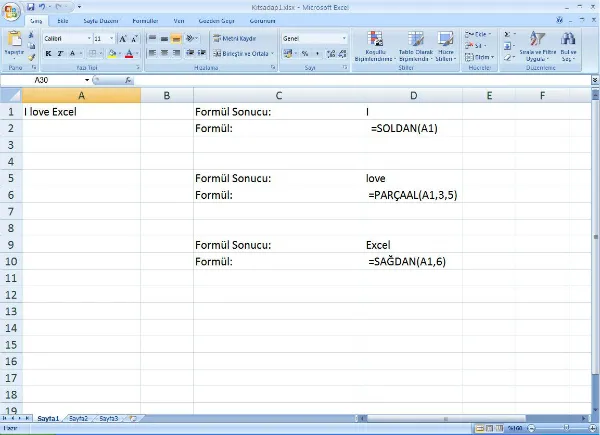Click the Bul ve Seç binoculars icon

click(x=568, y=46)
